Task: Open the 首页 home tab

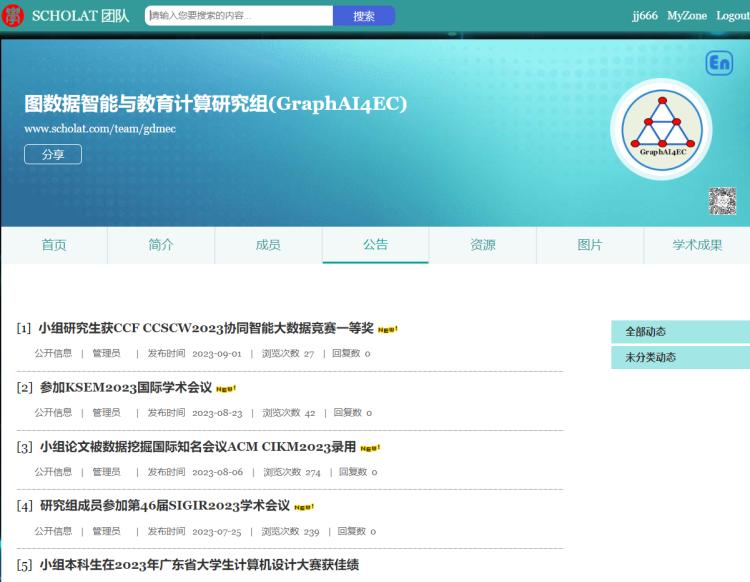Action: (54, 245)
